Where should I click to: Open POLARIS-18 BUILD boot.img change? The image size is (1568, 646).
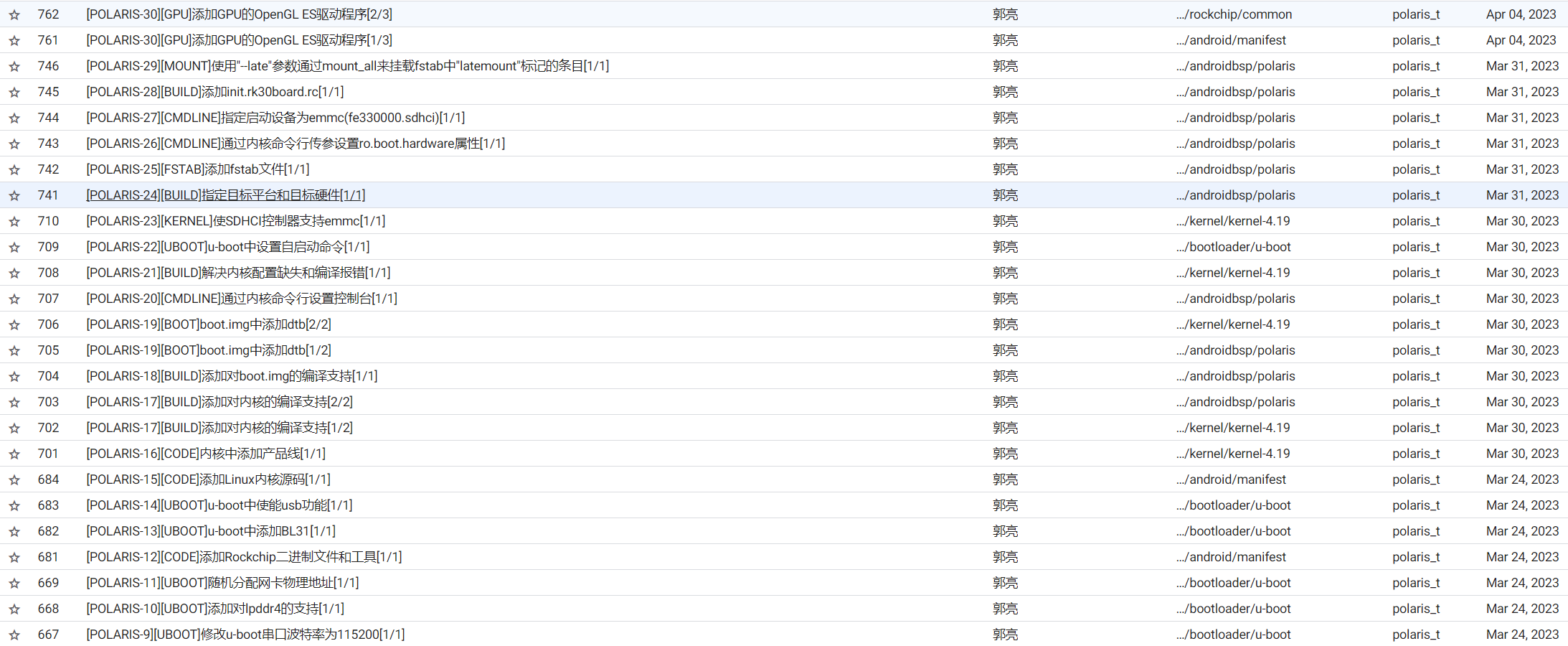click(x=232, y=376)
